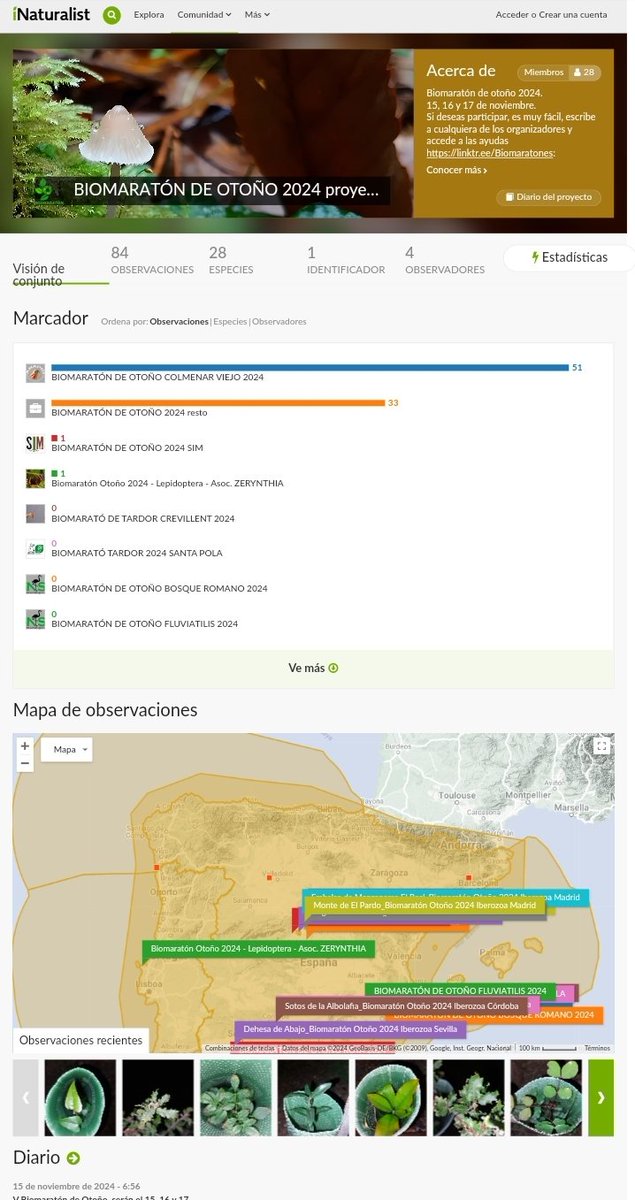Open second recent observation thumbnail
The width and height of the screenshot is (635, 1200).
click(158, 1097)
